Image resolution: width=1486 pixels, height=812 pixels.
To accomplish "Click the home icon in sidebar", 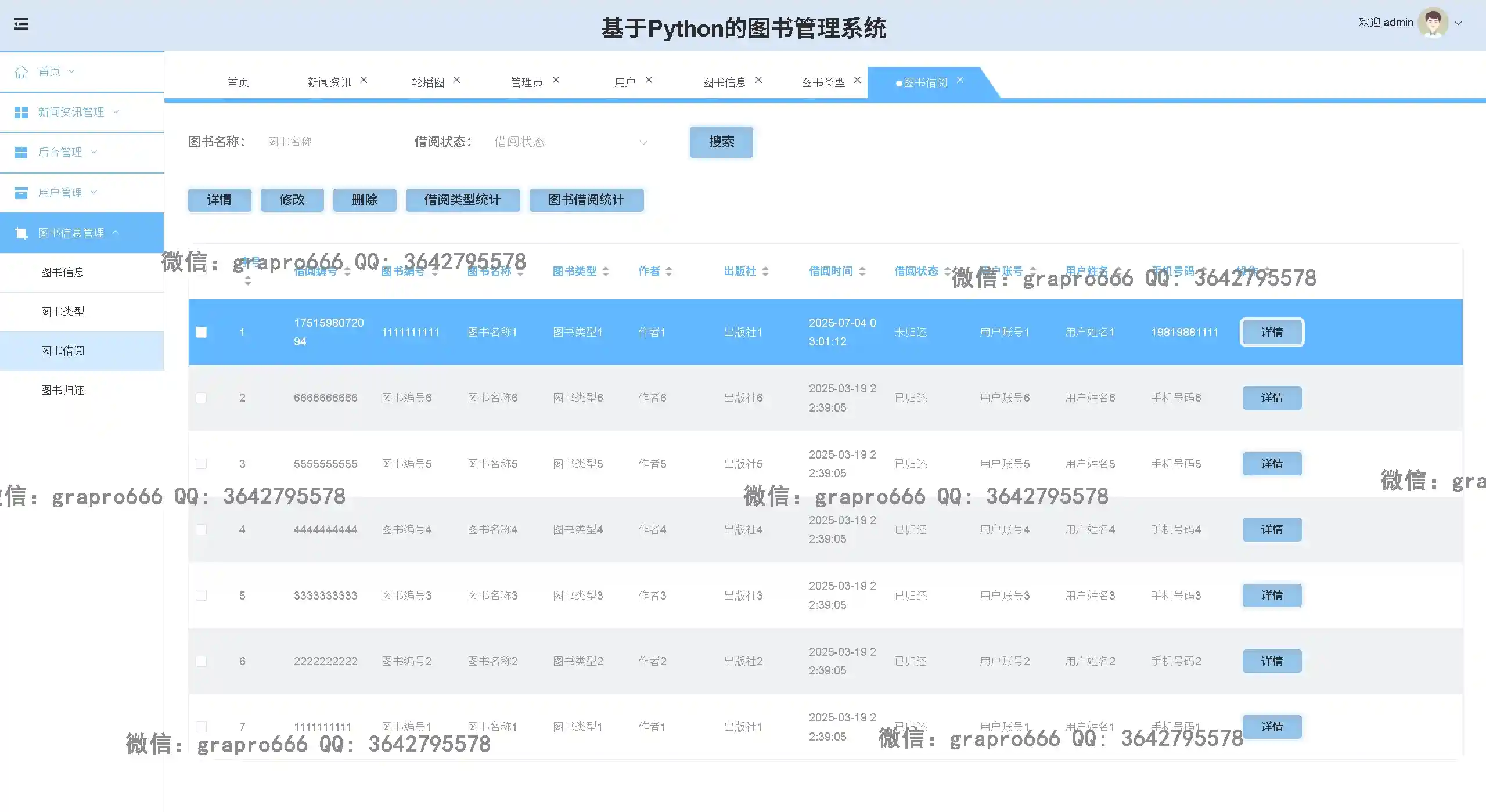I will coord(21,72).
